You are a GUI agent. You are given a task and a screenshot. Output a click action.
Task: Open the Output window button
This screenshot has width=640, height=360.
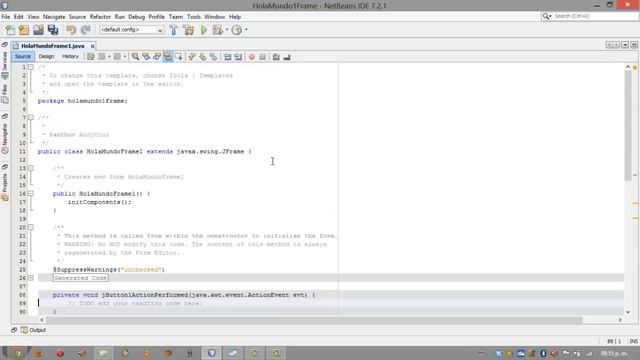coord(33,330)
